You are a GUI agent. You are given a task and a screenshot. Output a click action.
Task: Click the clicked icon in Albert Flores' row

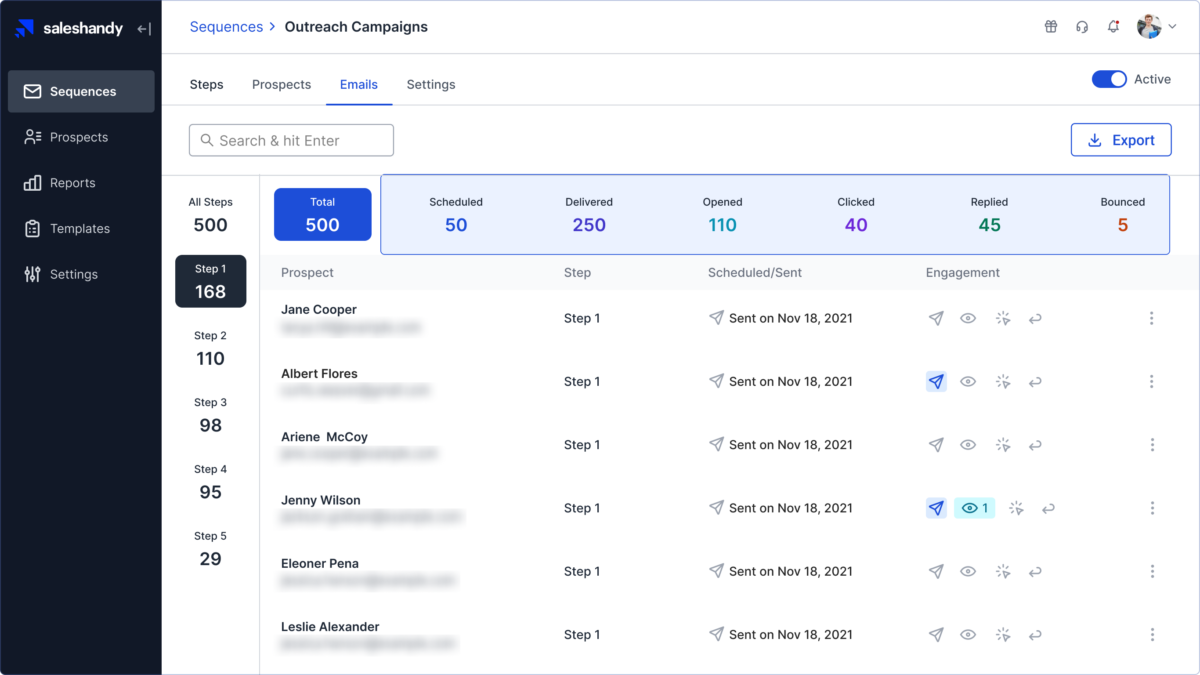pyautogui.click(x=1003, y=382)
